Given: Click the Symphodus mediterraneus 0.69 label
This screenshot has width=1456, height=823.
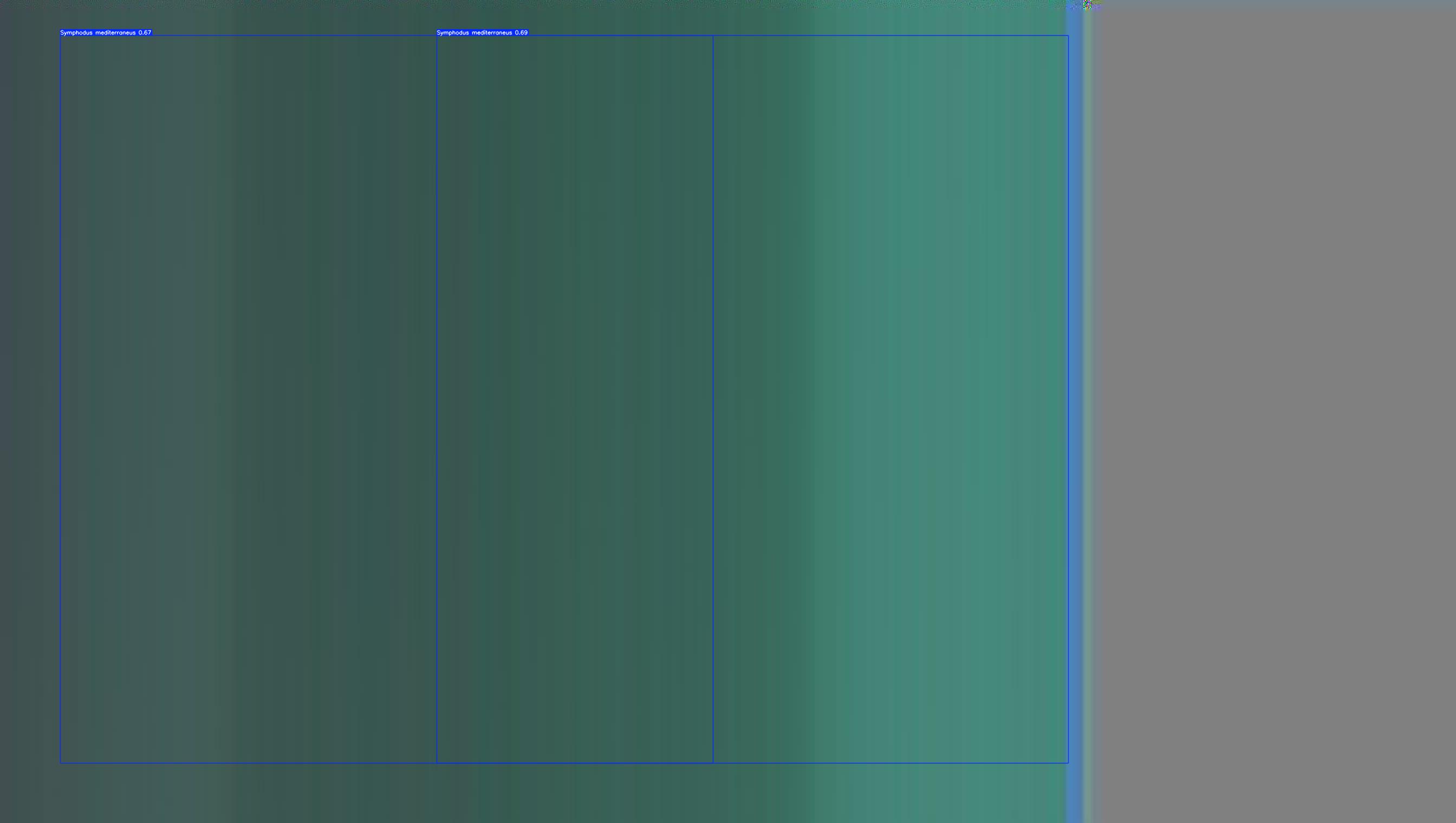Looking at the screenshot, I should tap(482, 33).
